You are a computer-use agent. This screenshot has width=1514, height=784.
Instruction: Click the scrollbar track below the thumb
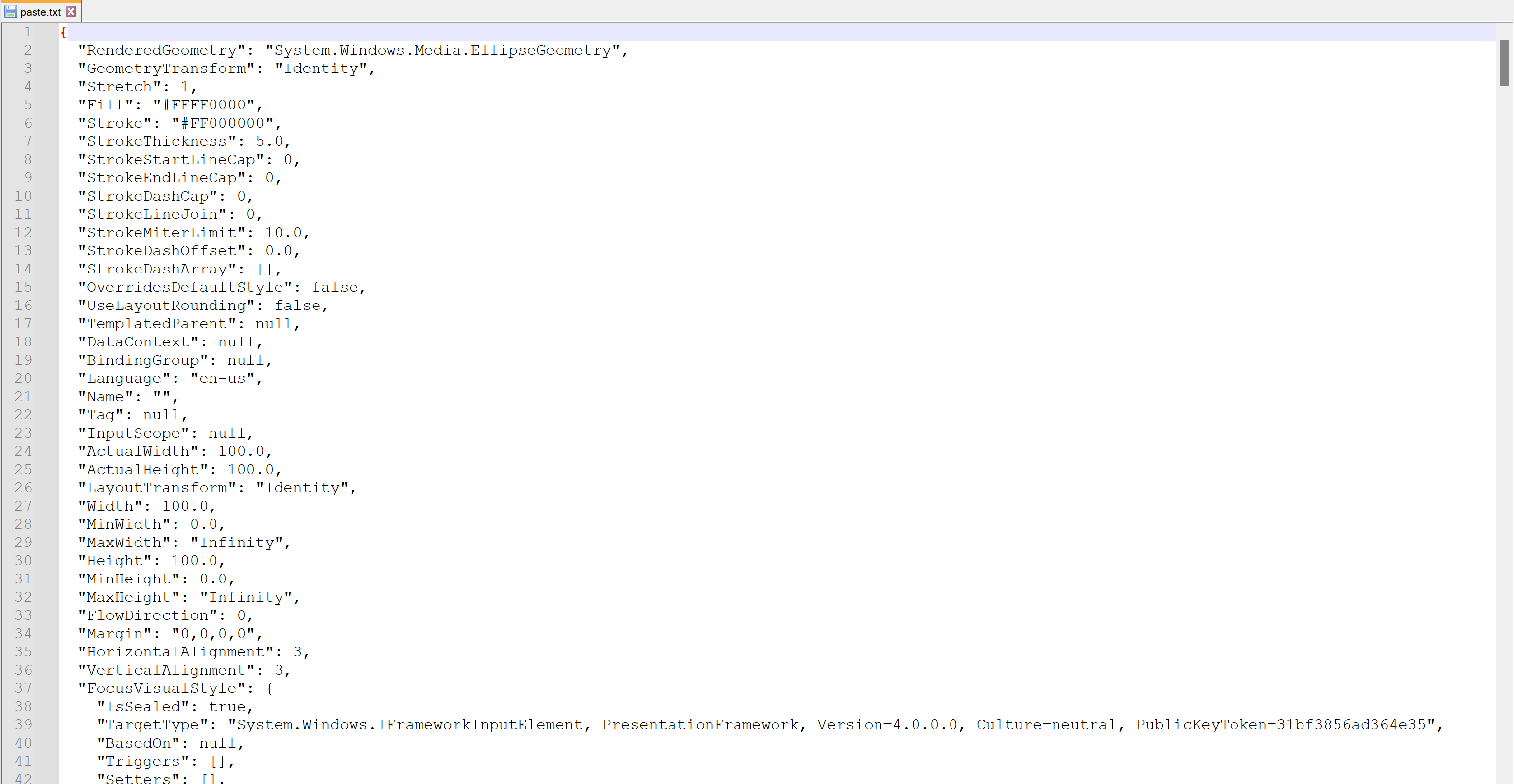(1504, 411)
